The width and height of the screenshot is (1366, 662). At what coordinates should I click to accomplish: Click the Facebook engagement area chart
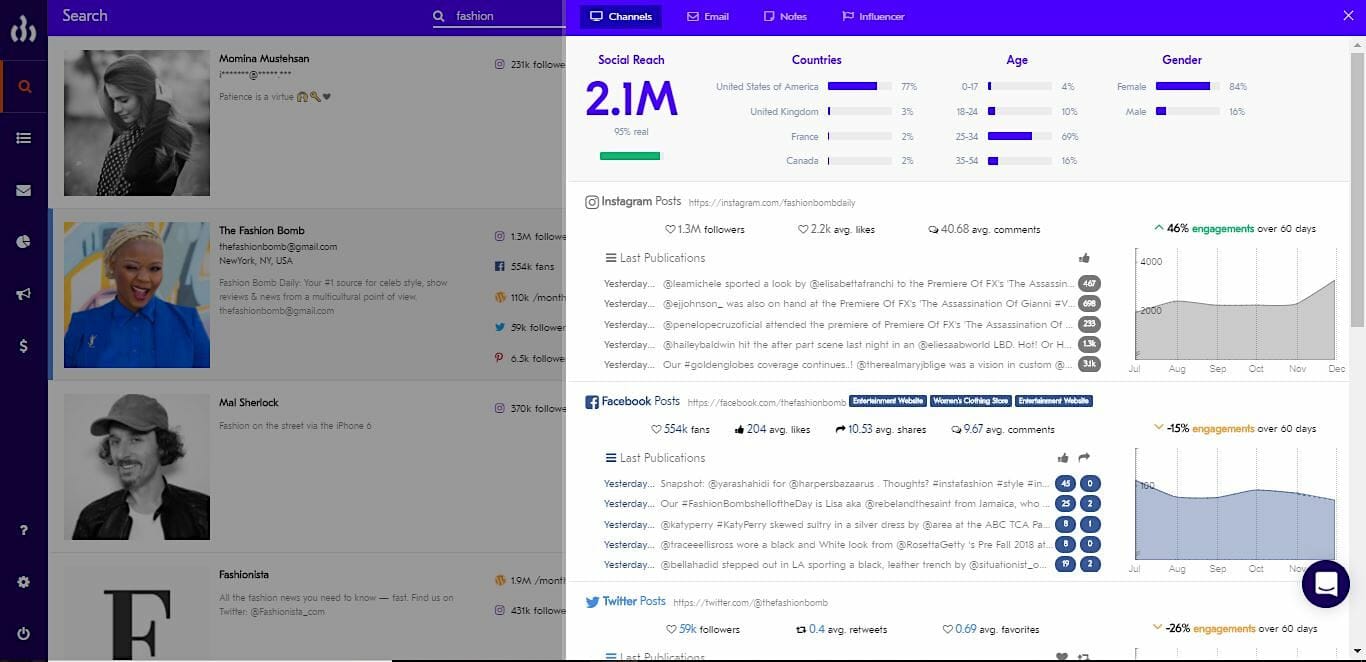1235,503
